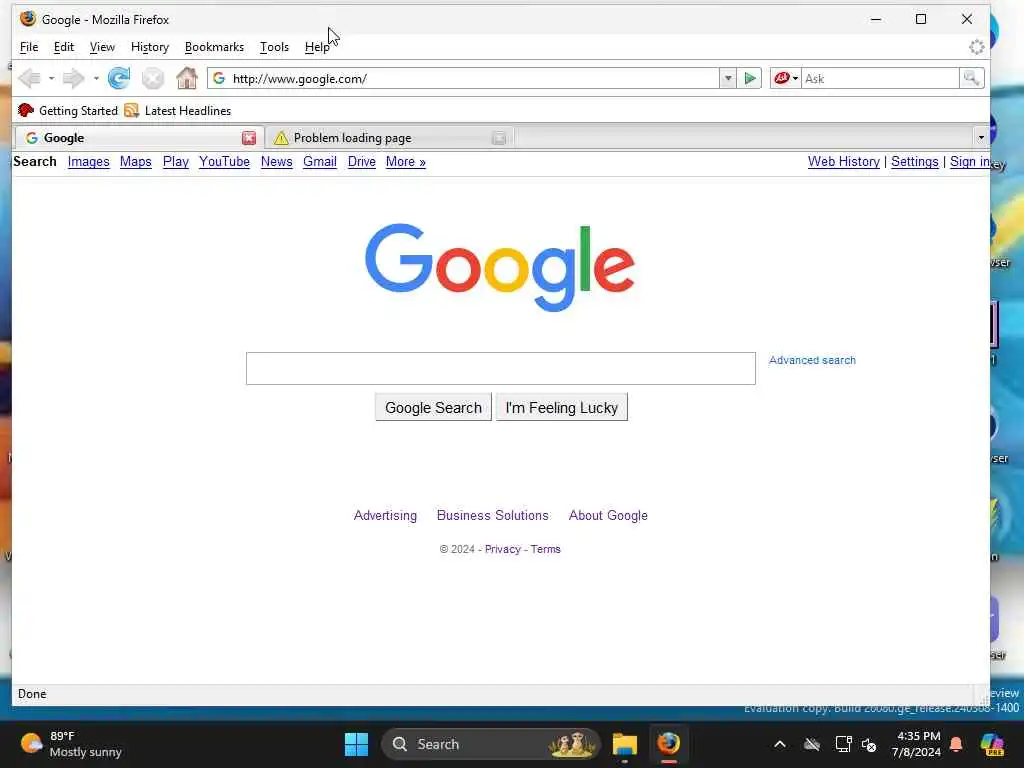
Task: Open the Gmail link
Action: point(319,162)
